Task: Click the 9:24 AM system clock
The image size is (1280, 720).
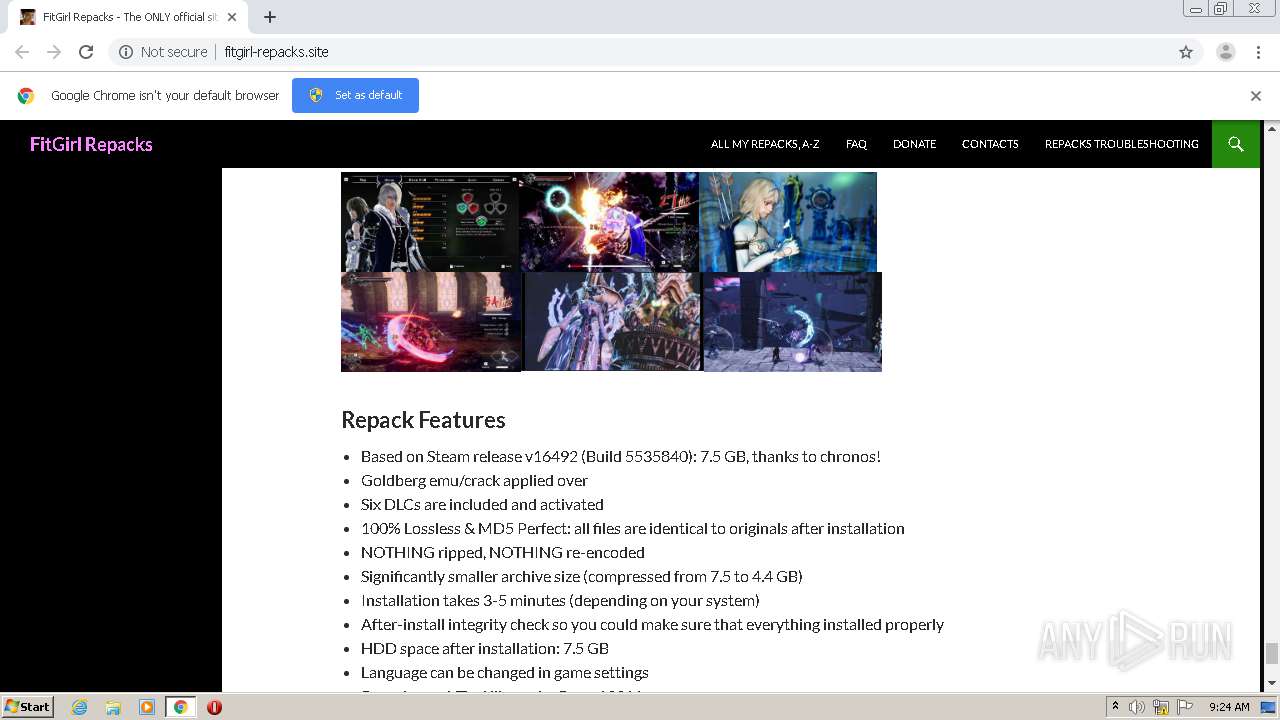Action: tap(1229, 707)
